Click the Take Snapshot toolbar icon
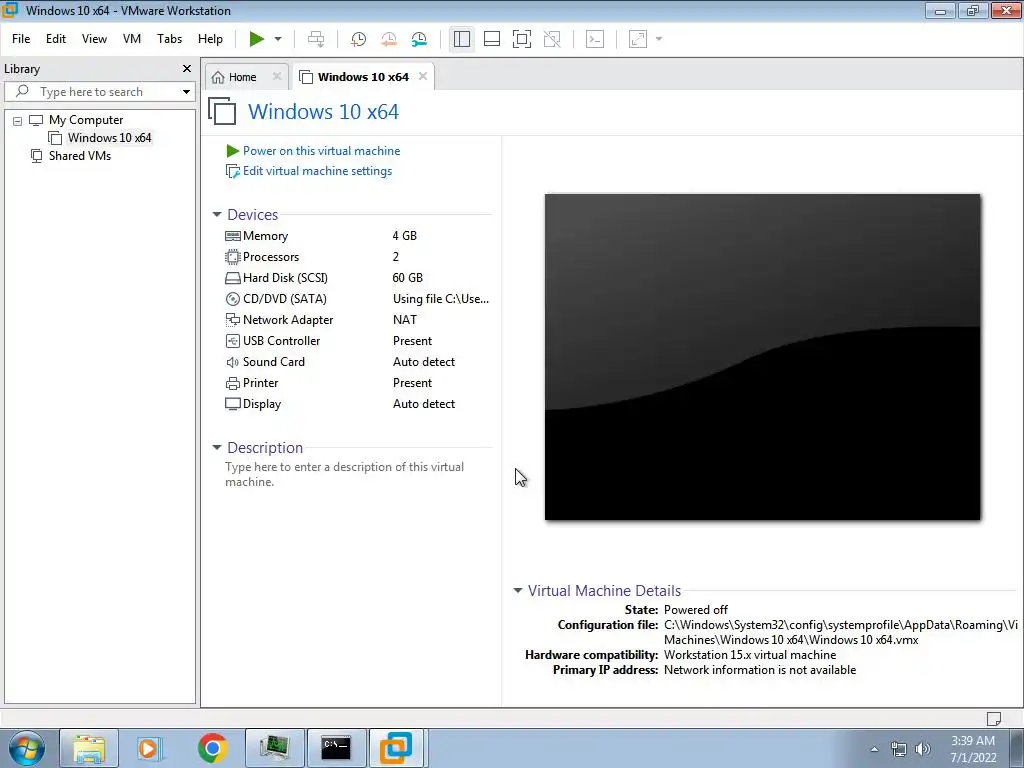 (358, 39)
